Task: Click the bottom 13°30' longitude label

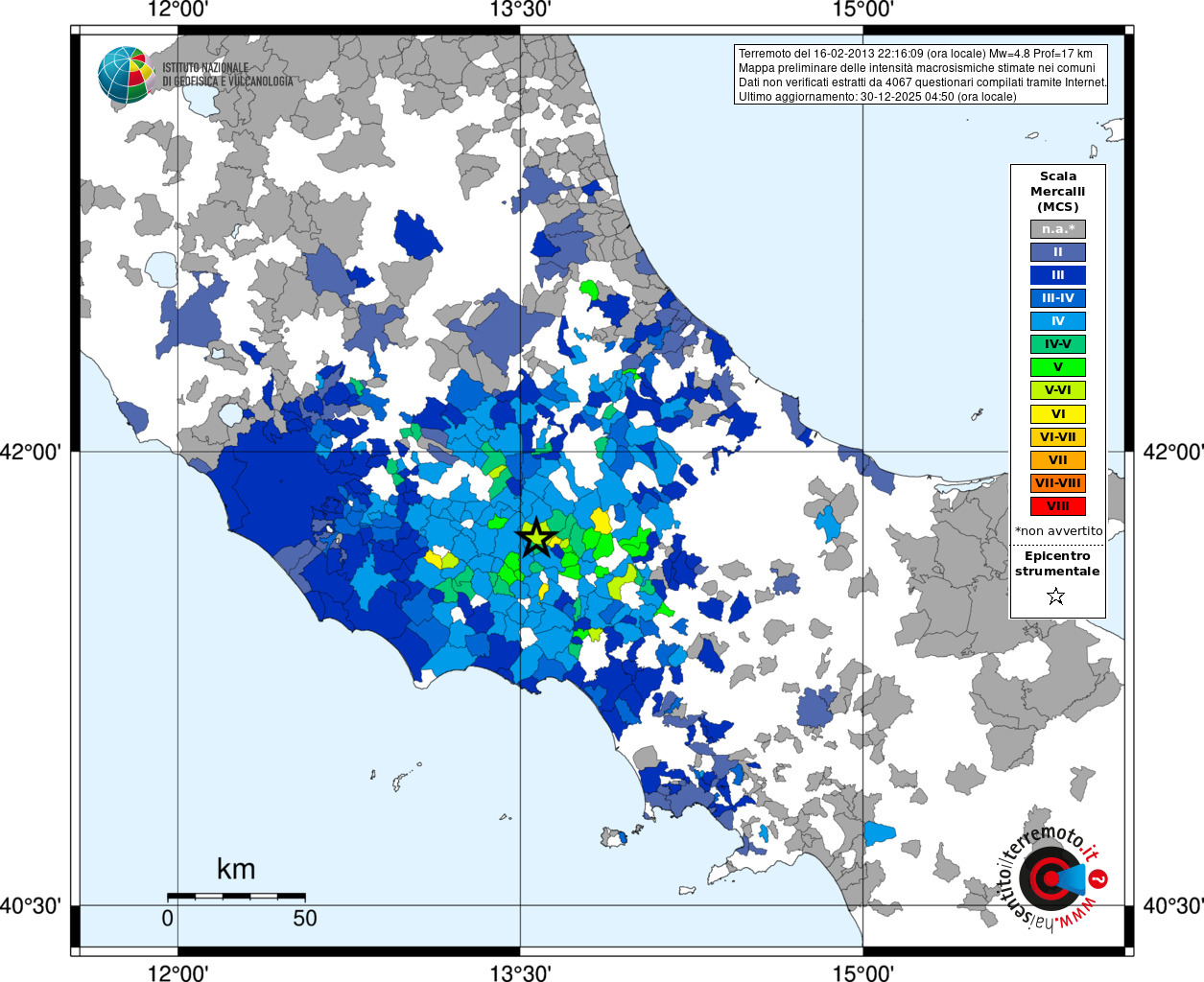Action: click(520, 972)
